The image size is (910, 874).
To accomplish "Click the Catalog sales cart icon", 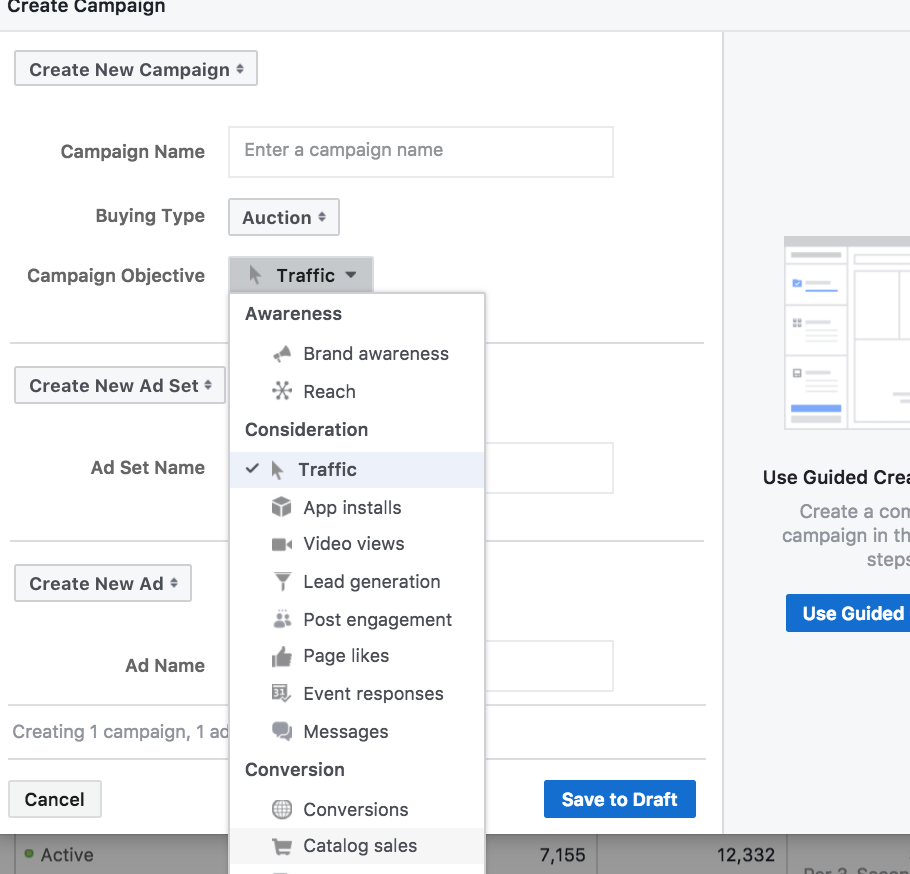I will point(282,846).
